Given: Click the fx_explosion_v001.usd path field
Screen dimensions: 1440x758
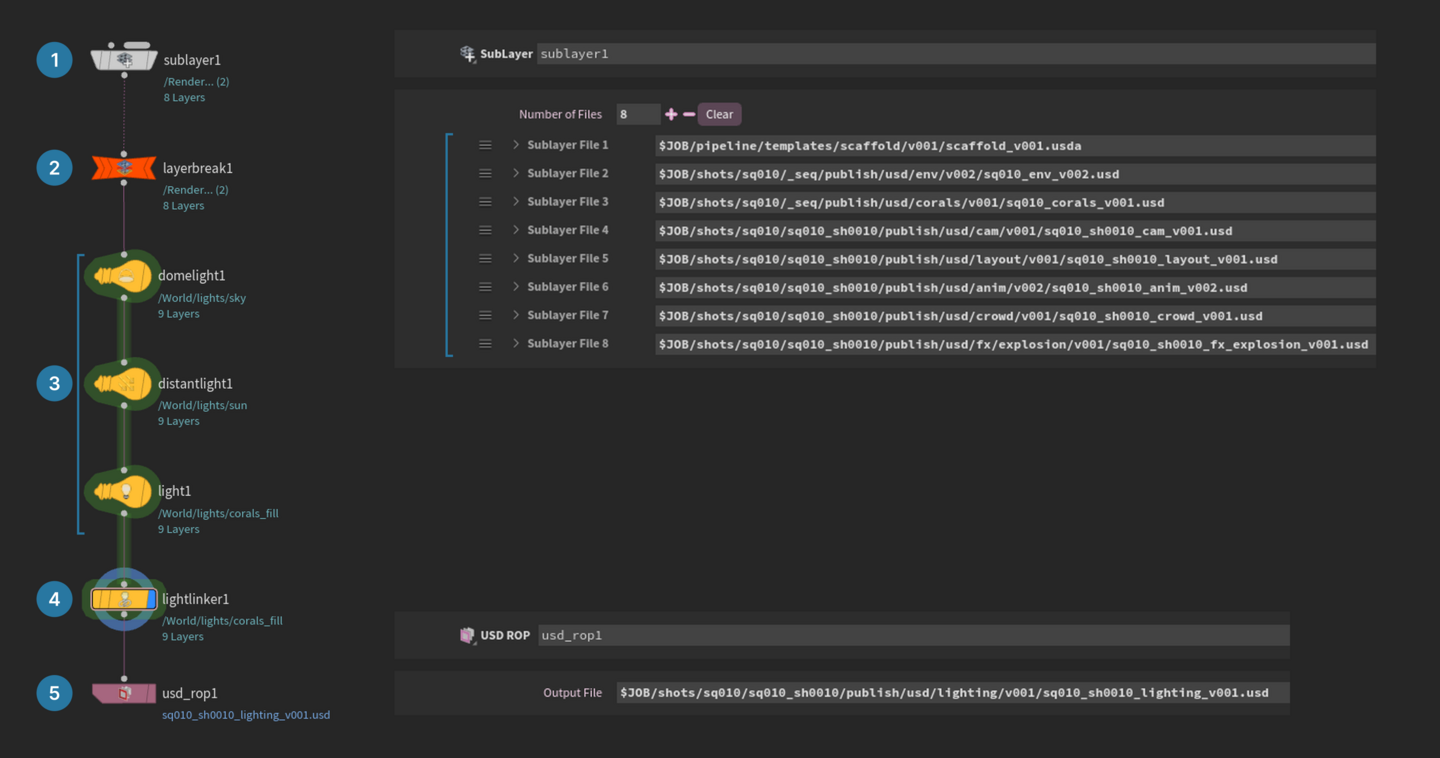Looking at the screenshot, I should tap(1015, 344).
